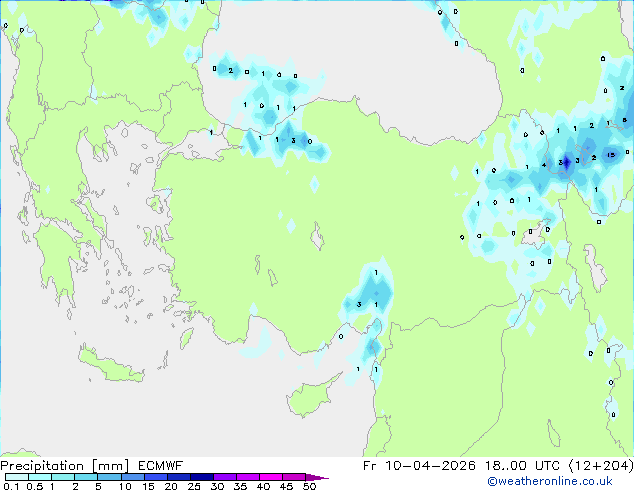
Task: Click the '40' legend scale label
Action: point(263,486)
